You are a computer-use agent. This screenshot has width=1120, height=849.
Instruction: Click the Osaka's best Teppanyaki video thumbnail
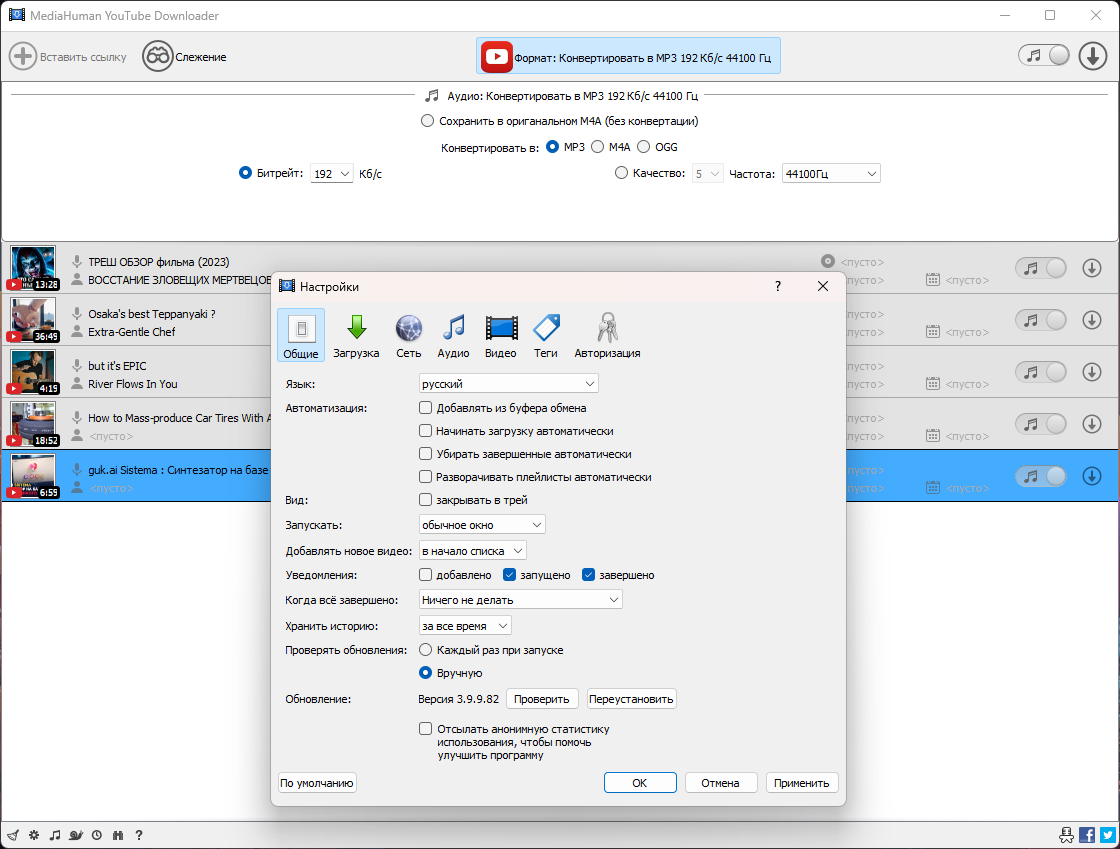32,320
